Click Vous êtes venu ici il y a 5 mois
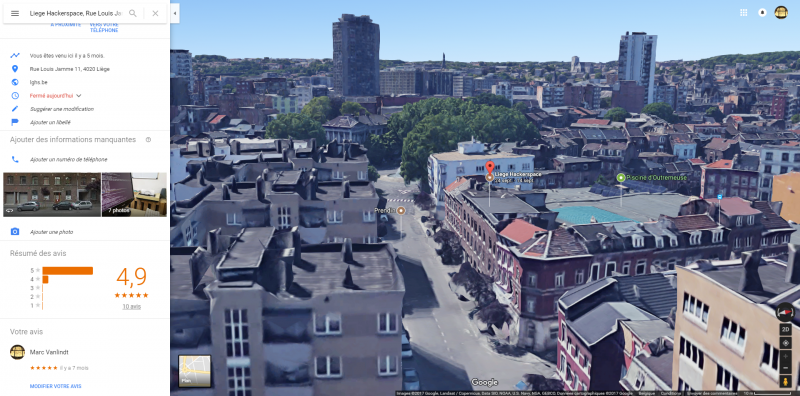 67,56
